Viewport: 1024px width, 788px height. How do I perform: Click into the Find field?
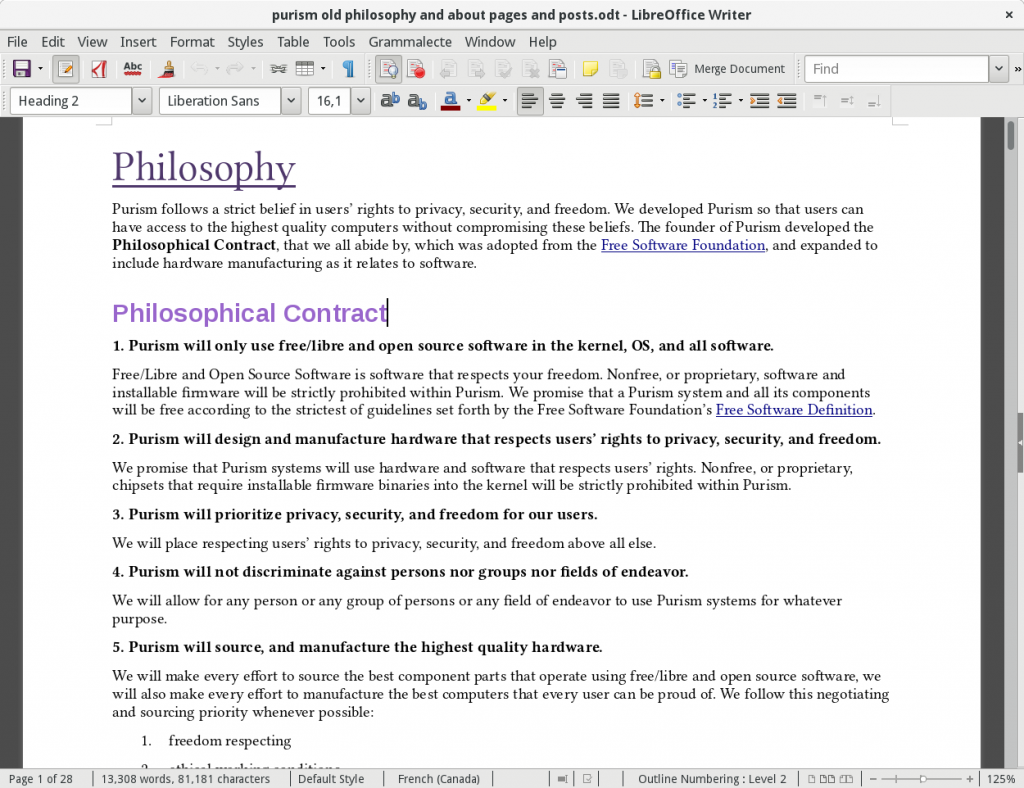click(x=896, y=69)
